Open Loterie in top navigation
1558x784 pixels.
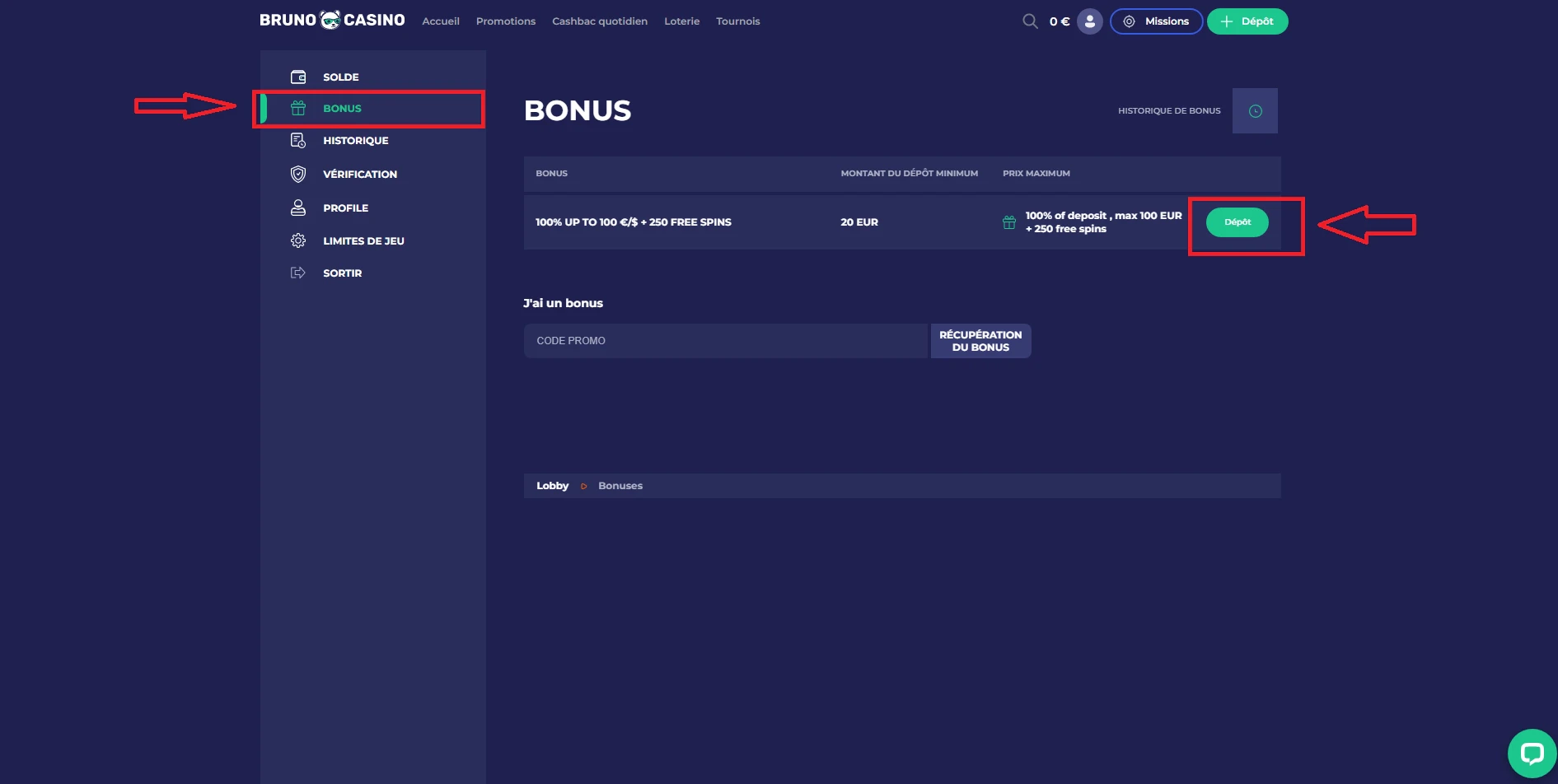tap(682, 21)
